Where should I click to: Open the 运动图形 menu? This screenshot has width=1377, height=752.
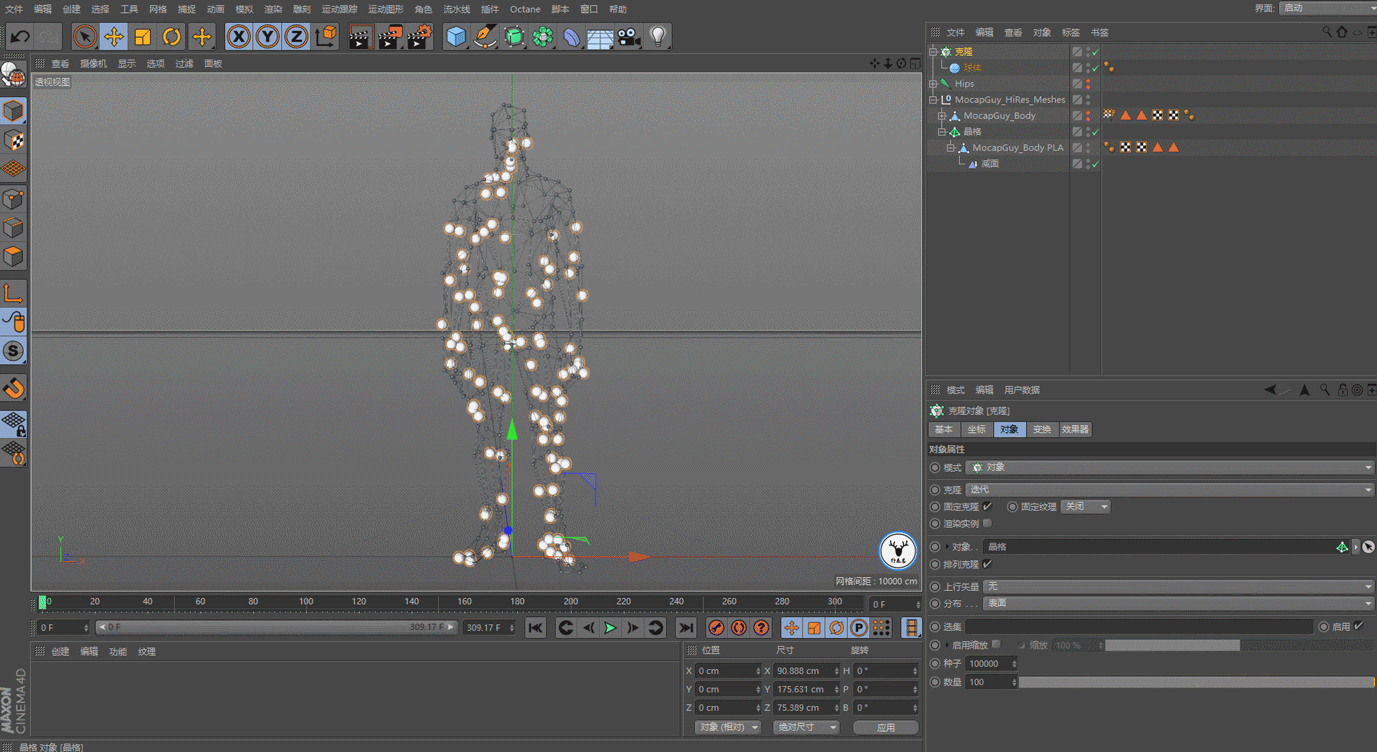click(385, 9)
